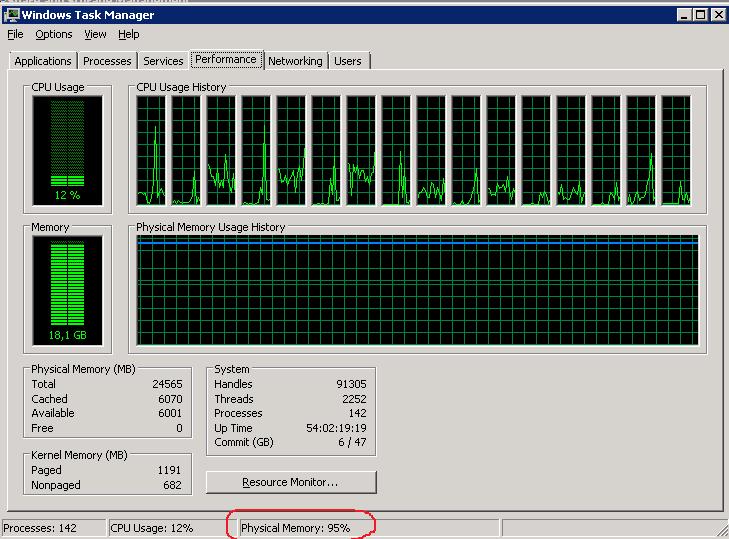Click the last CPU Usage History graph
Screen dimensions: 729x539
click(675, 150)
